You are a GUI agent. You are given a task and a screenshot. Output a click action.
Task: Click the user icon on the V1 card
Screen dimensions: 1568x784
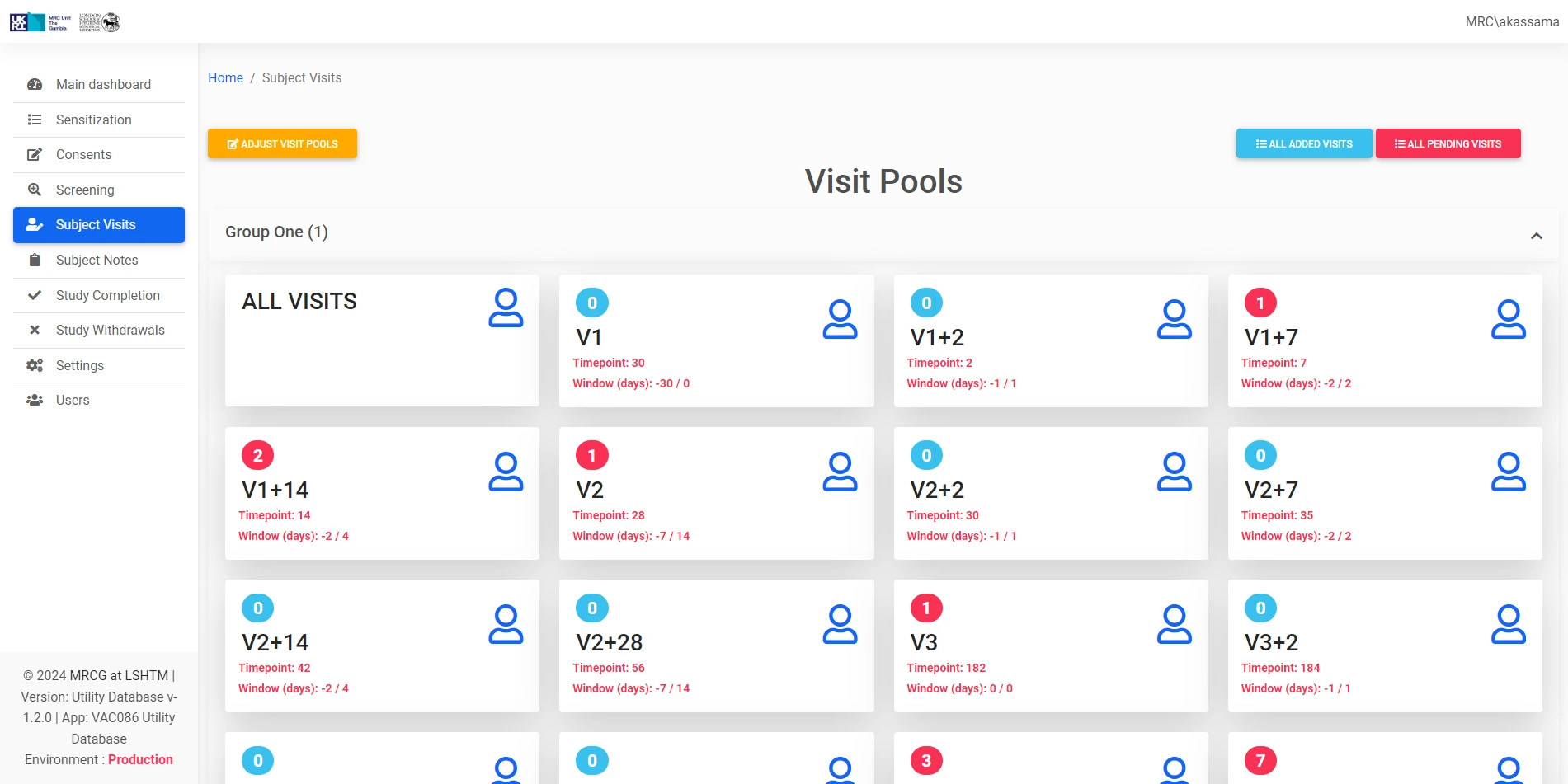(x=840, y=319)
